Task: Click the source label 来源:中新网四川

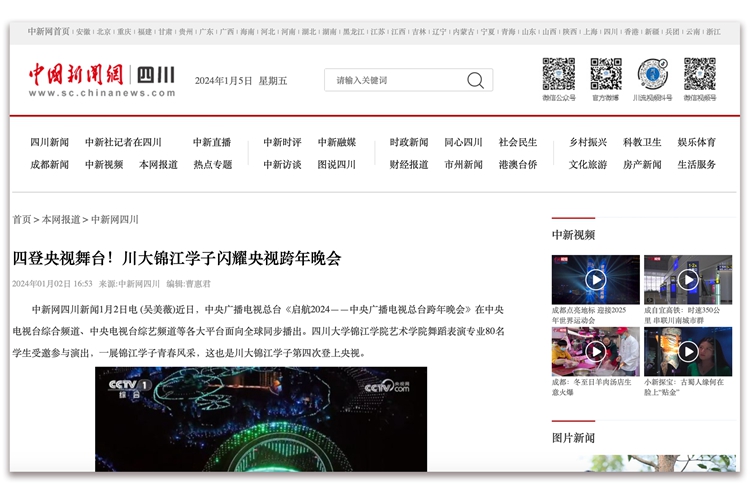Action: 129,284
